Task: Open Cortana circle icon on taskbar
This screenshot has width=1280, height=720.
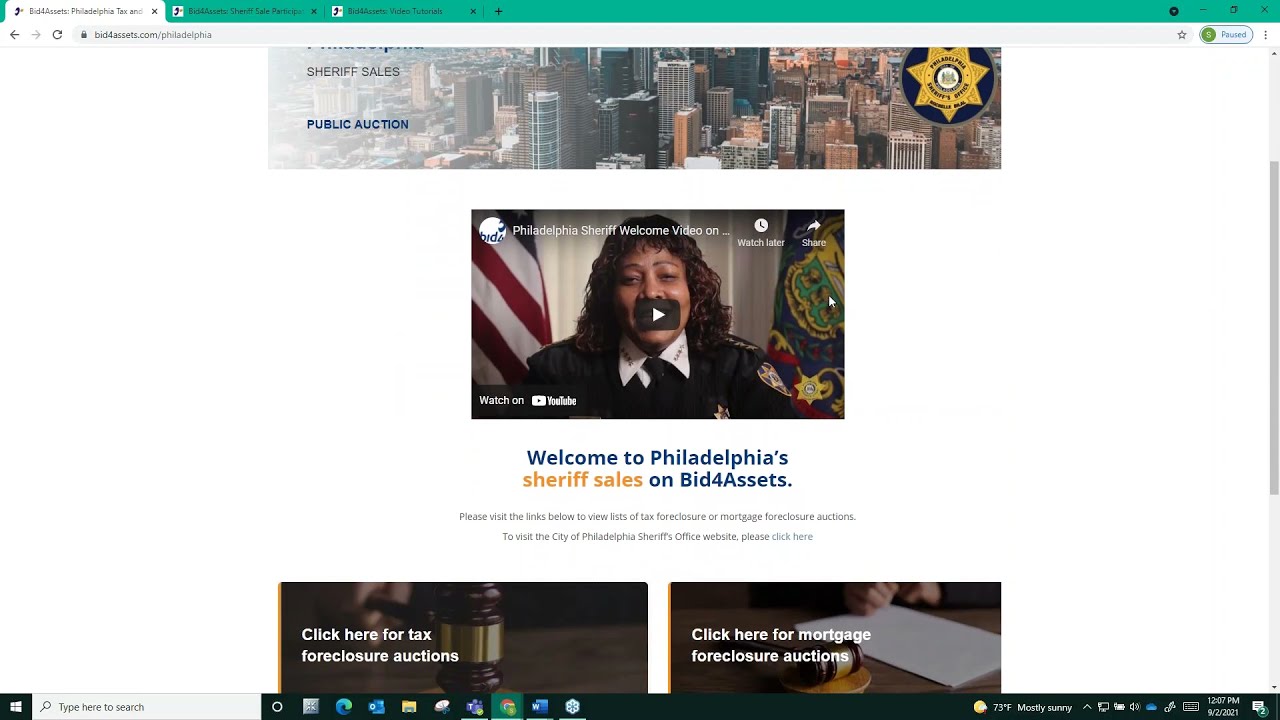Action: click(277, 707)
